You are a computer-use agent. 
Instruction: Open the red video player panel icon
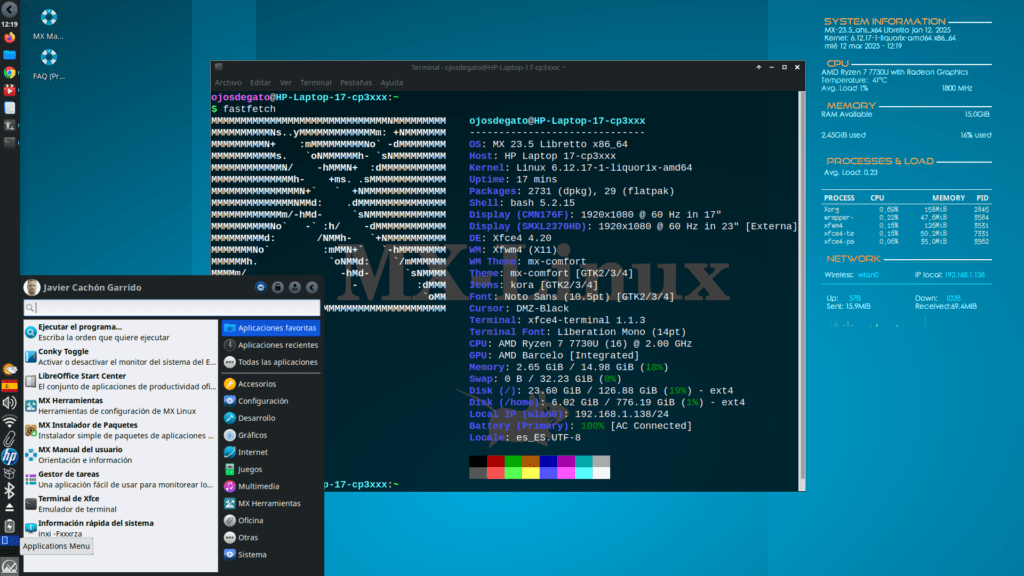pyautogui.click(x=9, y=90)
